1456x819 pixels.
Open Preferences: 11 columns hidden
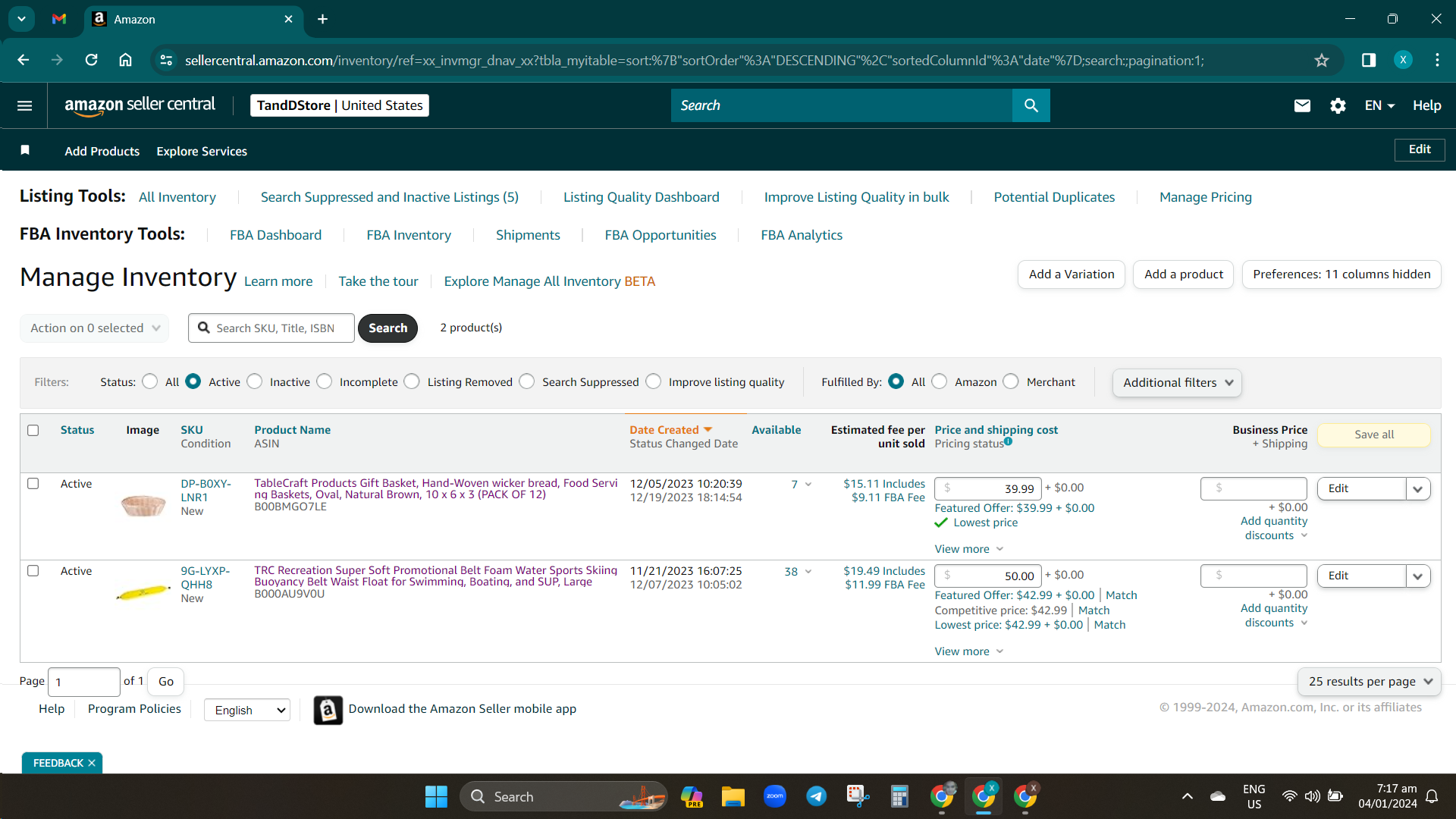coord(1341,275)
